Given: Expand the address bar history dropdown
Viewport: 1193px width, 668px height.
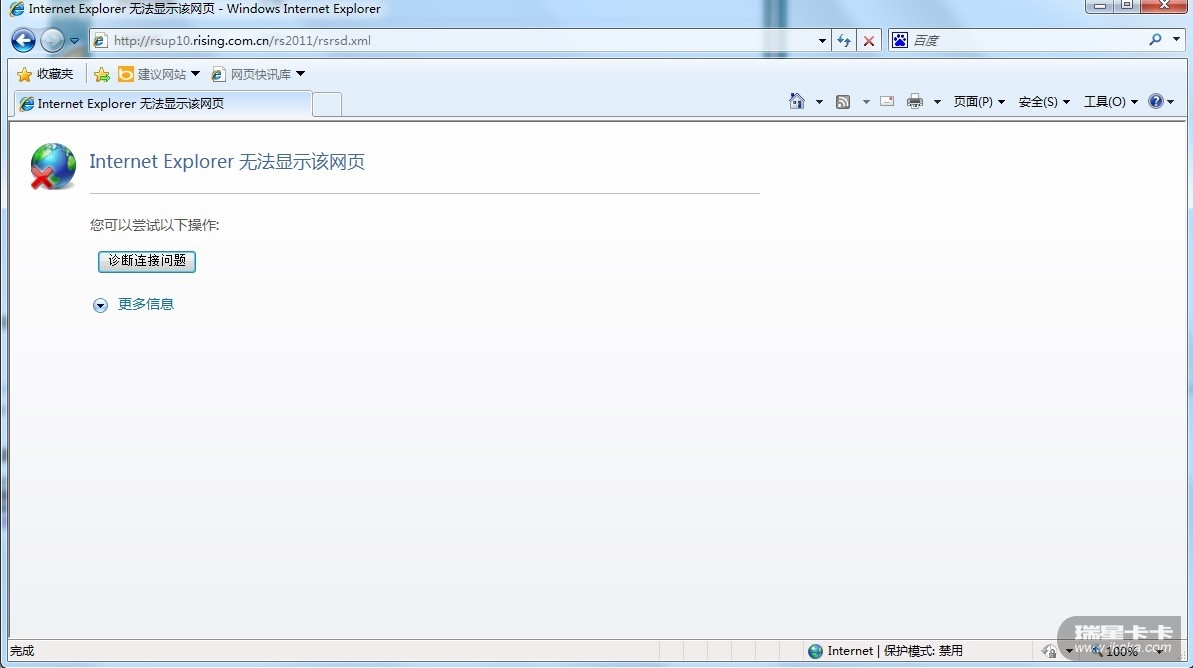Looking at the screenshot, I should tap(822, 41).
